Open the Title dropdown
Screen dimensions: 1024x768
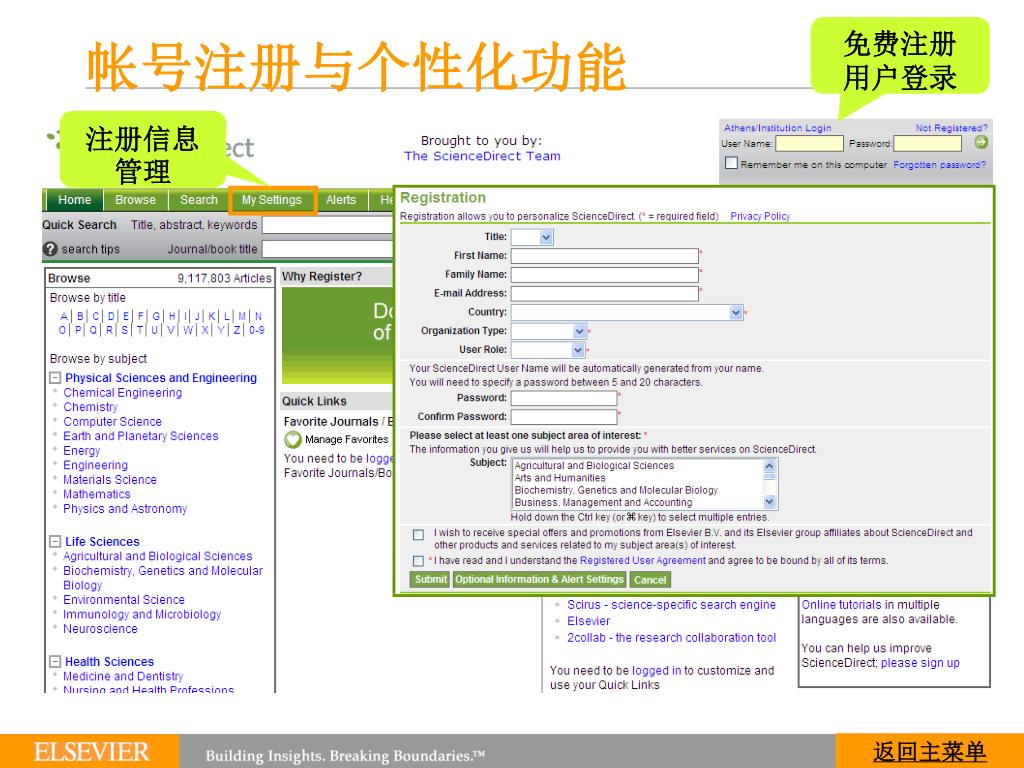pyautogui.click(x=532, y=237)
